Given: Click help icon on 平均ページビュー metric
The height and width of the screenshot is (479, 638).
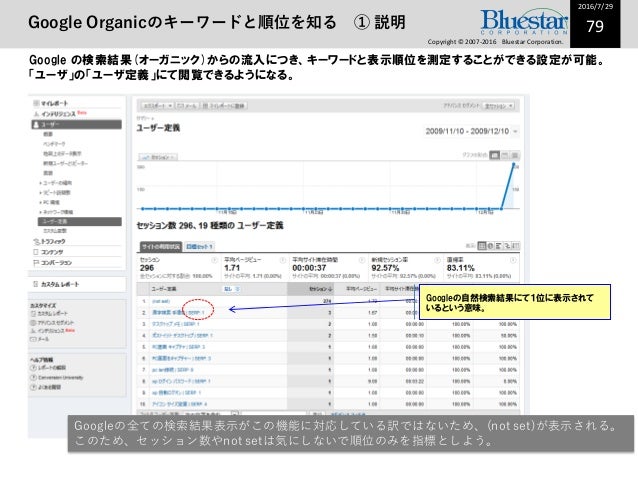Looking at the screenshot, I should pyautogui.click(x=282, y=260).
